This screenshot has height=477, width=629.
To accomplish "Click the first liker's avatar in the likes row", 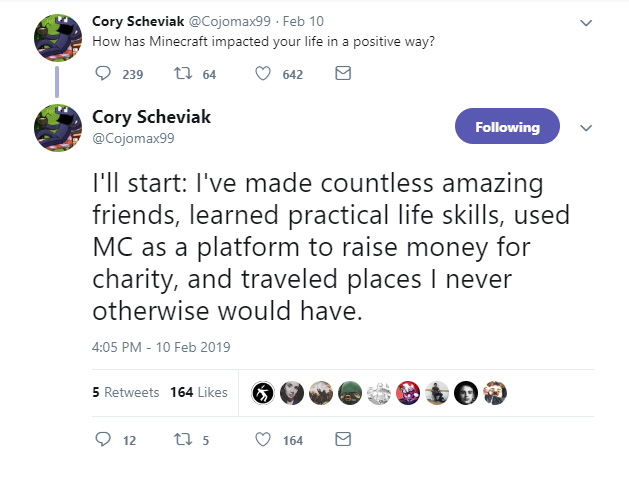I will coord(263,392).
